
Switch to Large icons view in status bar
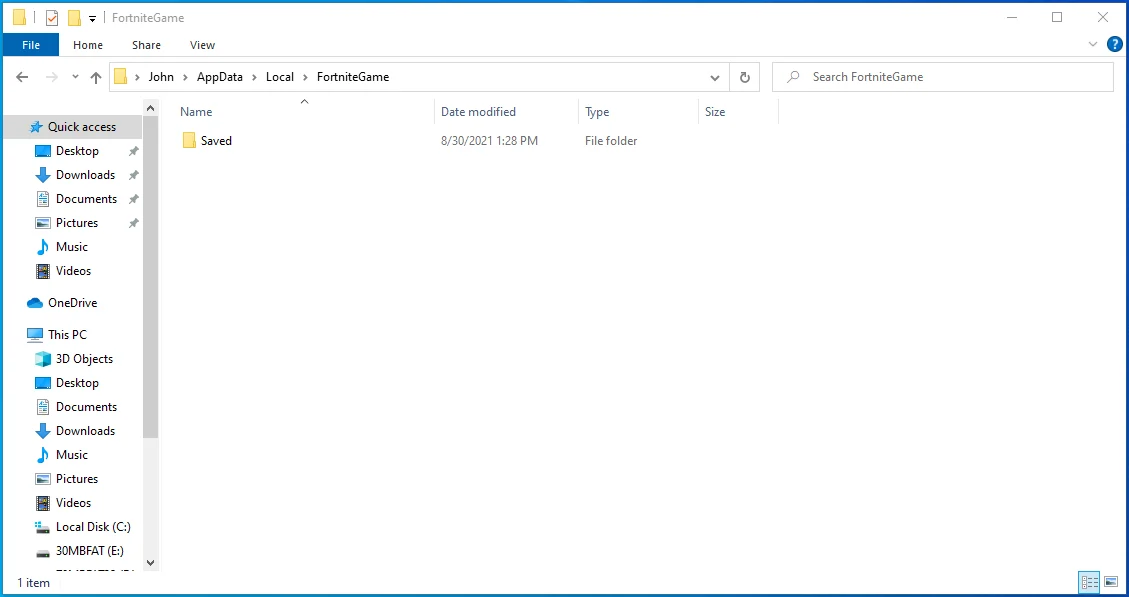(1111, 582)
